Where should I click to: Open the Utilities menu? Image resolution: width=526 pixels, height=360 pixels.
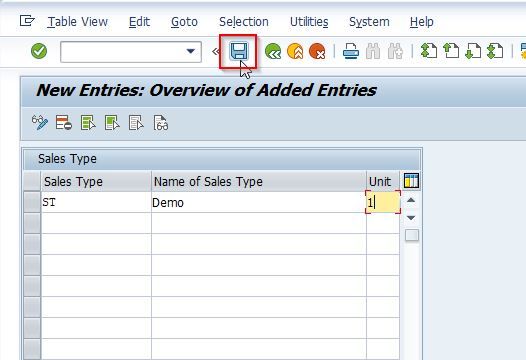click(309, 22)
